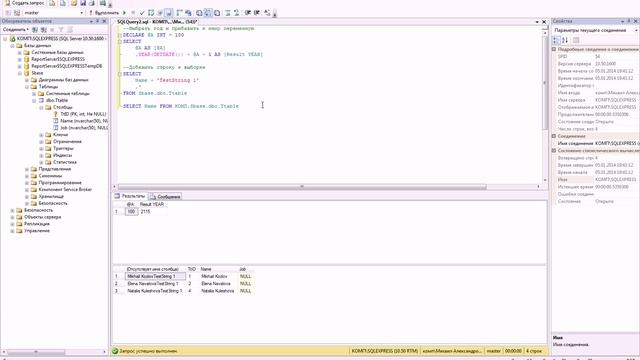The image size is (640, 360).
Task: Click the Debug green arrow icon next to Execute
Action: (124, 13)
